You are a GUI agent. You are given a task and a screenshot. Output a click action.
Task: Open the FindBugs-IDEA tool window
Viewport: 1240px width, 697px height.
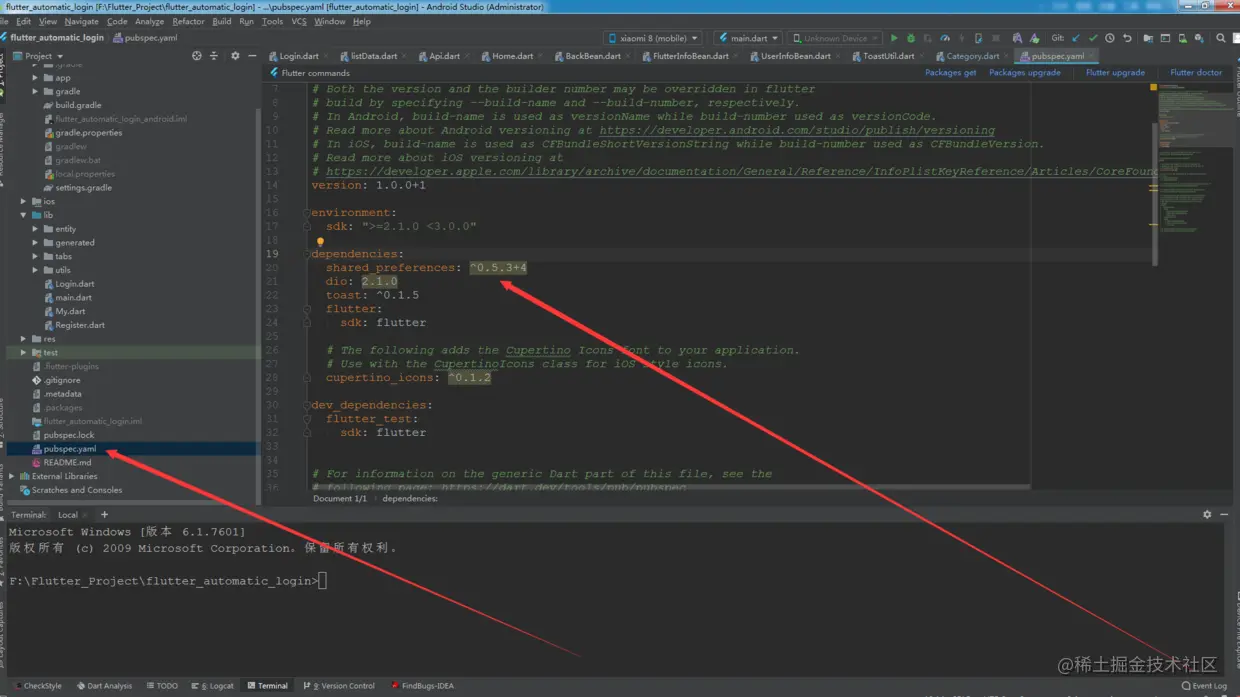click(x=422, y=686)
